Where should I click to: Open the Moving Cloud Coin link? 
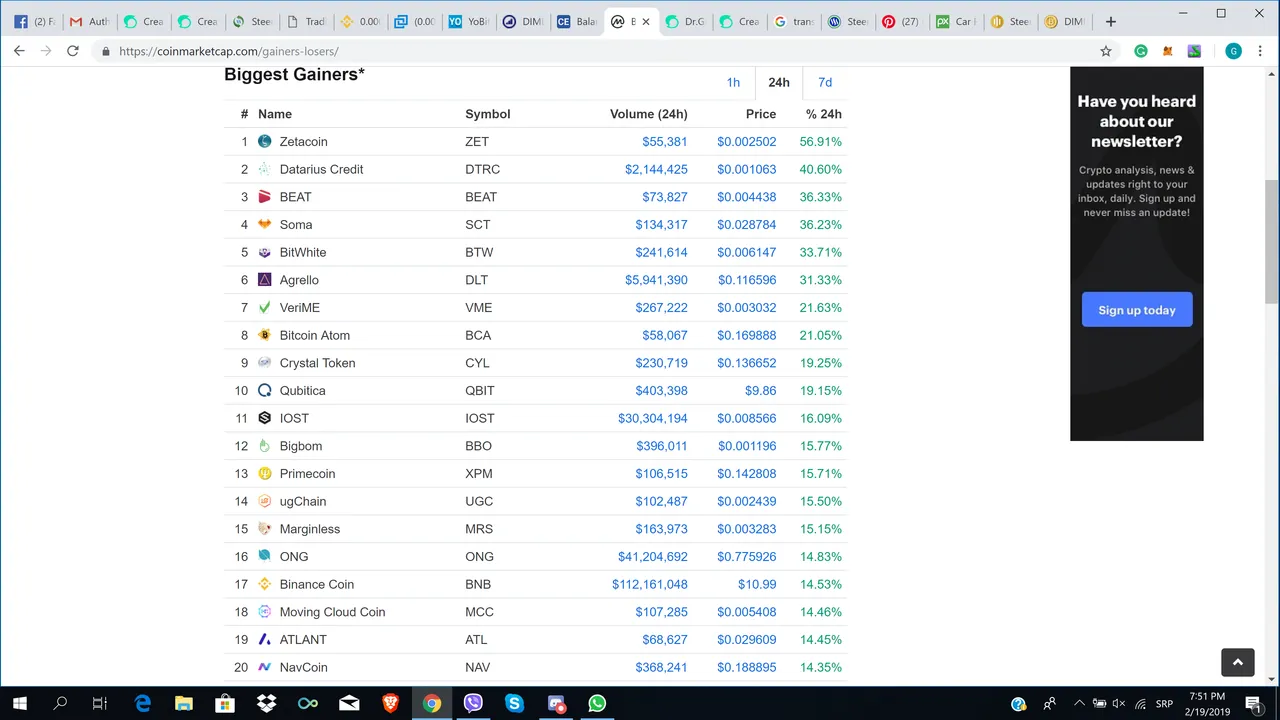[332, 612]
